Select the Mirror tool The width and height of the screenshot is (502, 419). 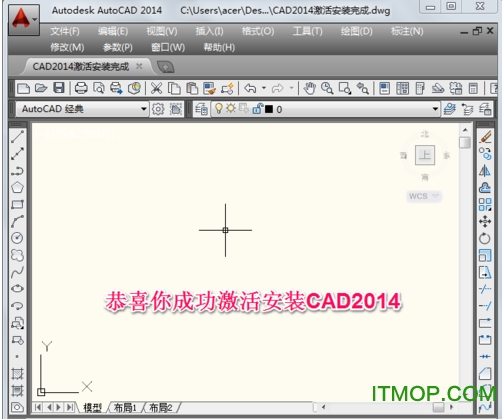(x=485, y=171)
